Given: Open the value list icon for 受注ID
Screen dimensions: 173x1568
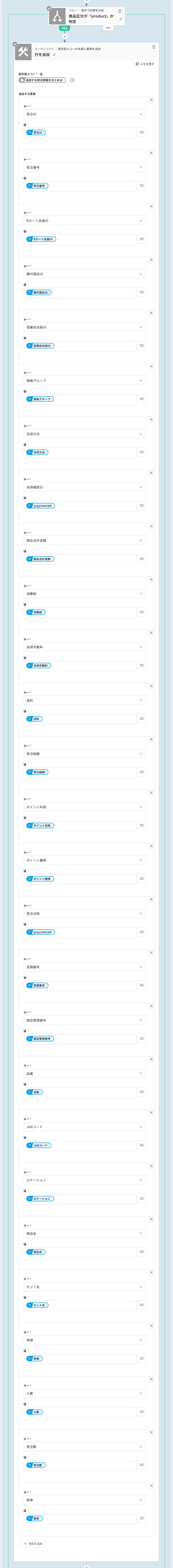Looking at the screenshot, I should point(141,132).
